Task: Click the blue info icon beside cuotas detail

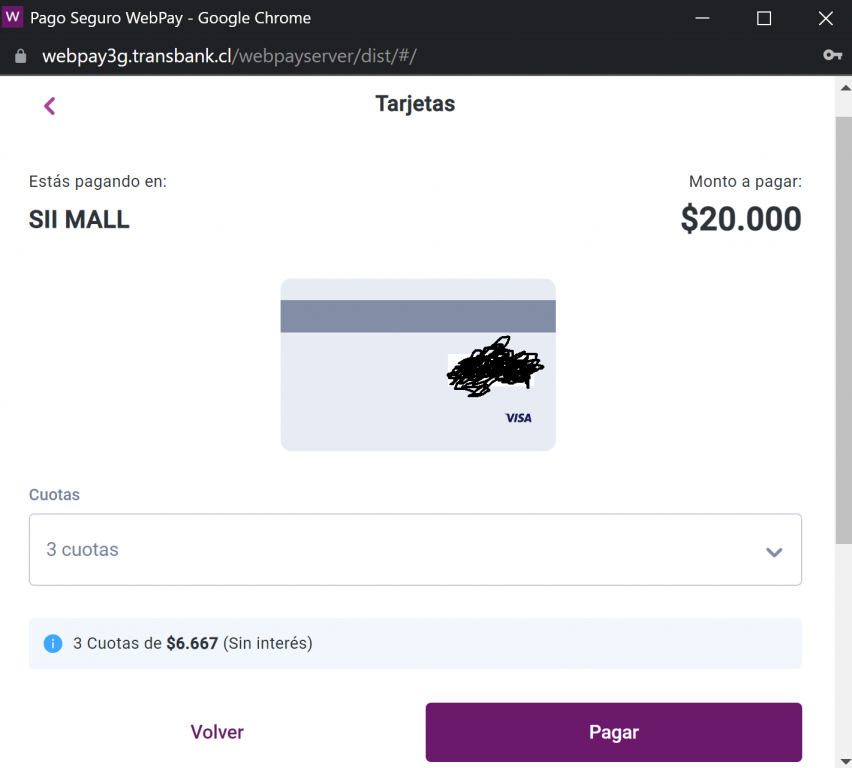Action: tap(53, 643)
